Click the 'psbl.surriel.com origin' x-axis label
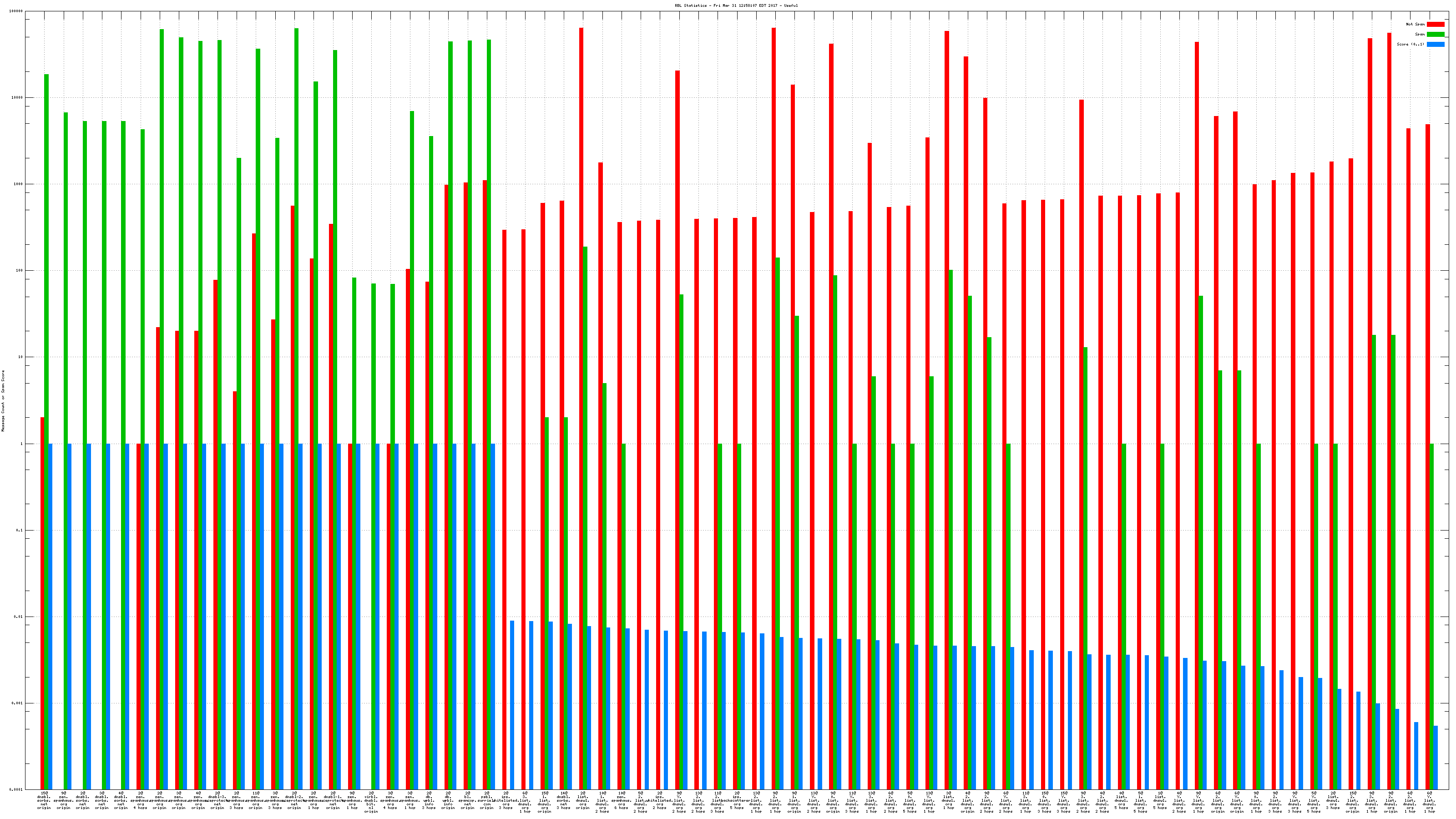 (x=487, y=800)
